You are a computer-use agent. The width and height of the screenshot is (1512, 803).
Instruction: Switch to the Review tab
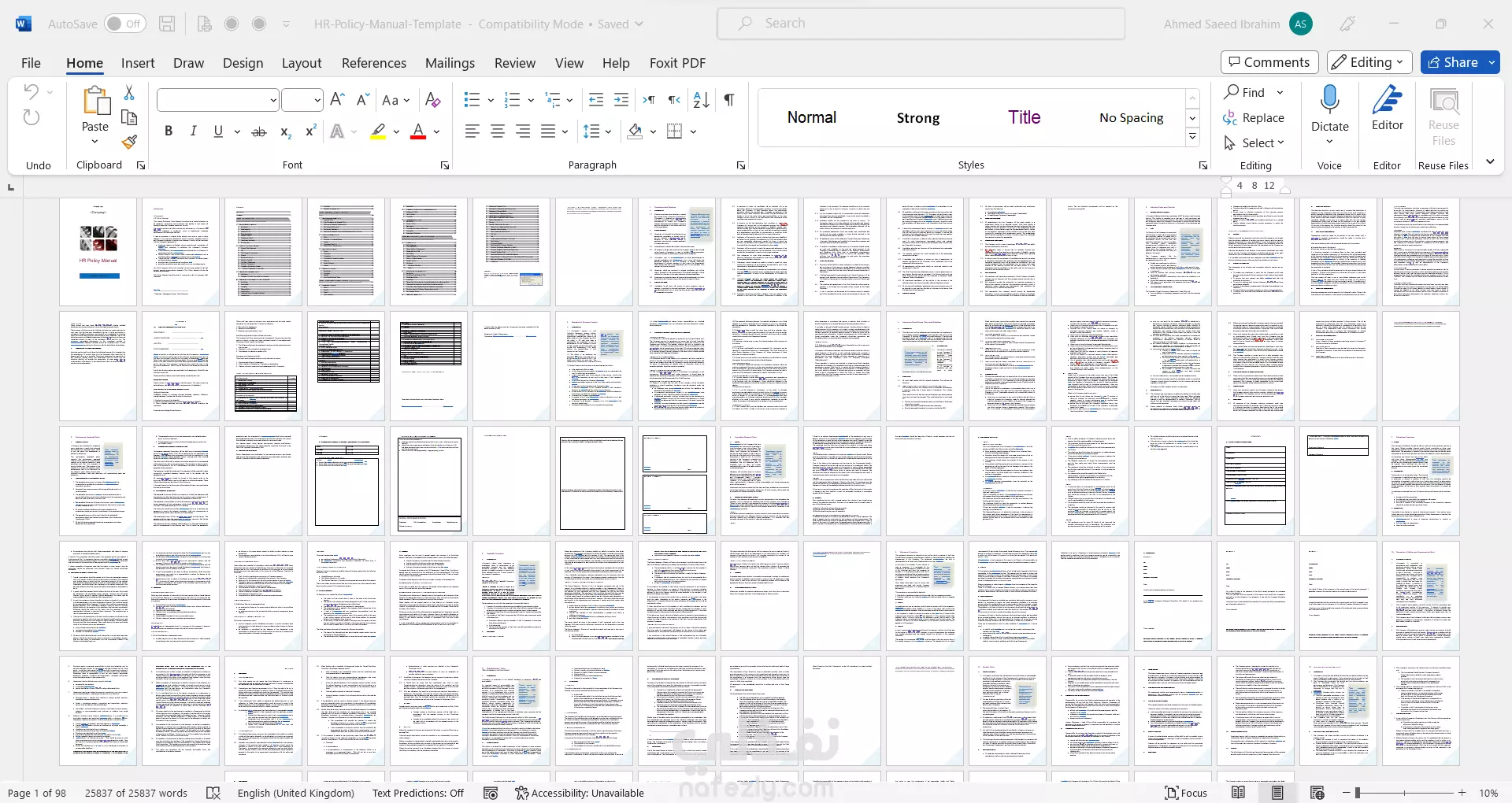(x=515, y=63)
